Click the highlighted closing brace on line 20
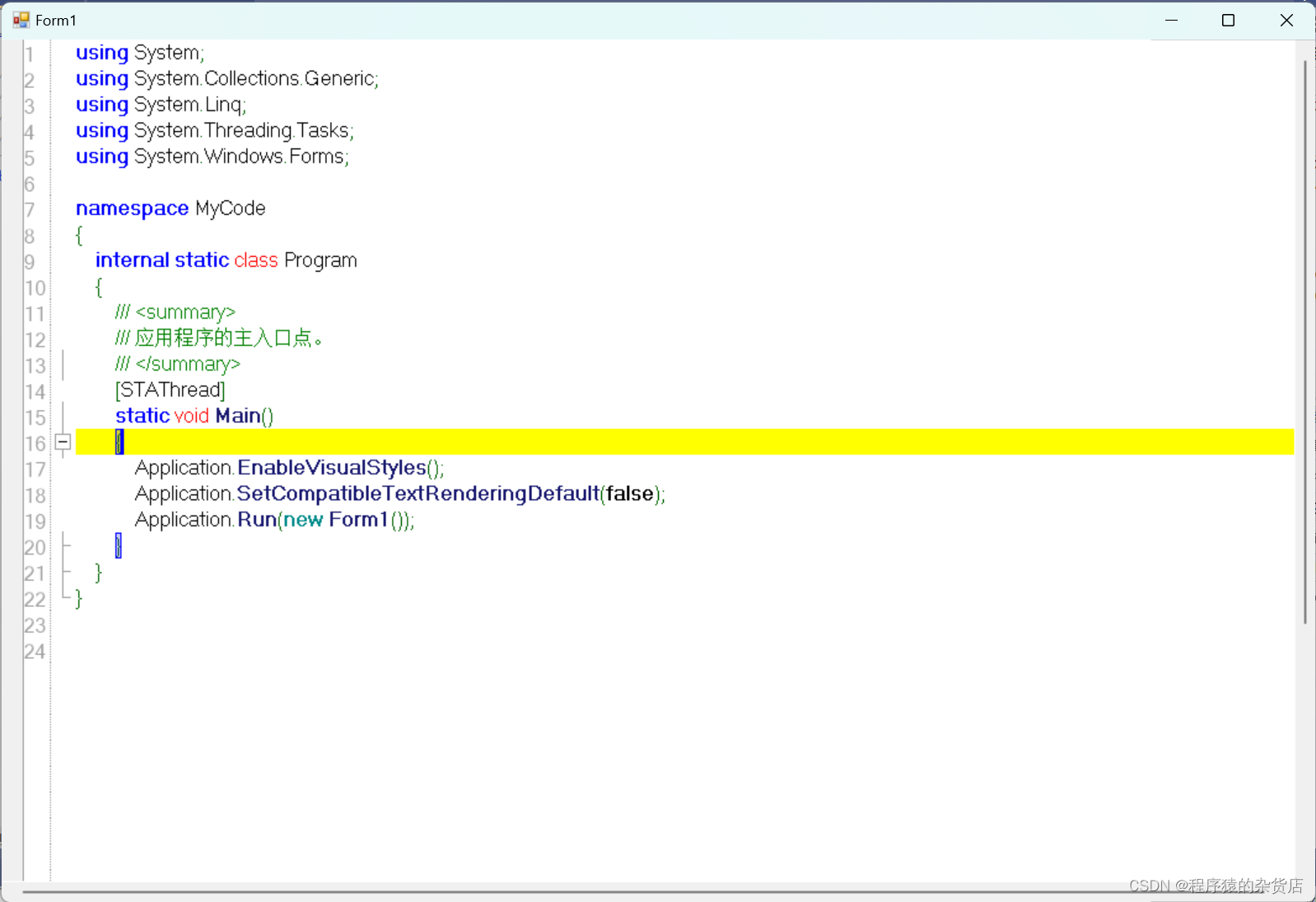The height and width of the screenshot is (902, 1316). (119, 545)
